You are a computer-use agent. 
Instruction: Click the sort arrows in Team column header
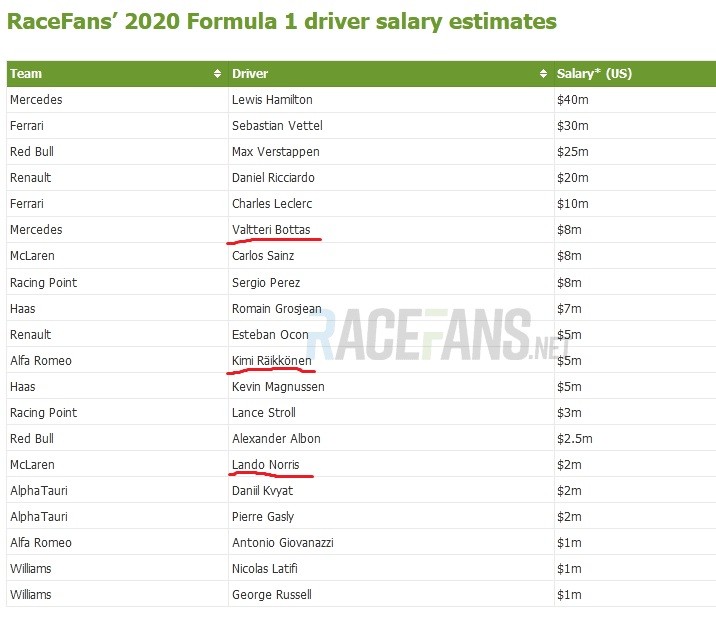tap(218, 74)
